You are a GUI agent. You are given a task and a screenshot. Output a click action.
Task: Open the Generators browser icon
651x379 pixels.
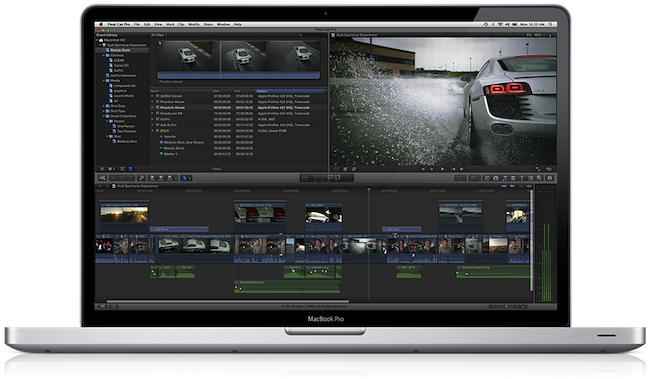coord(531,178)
